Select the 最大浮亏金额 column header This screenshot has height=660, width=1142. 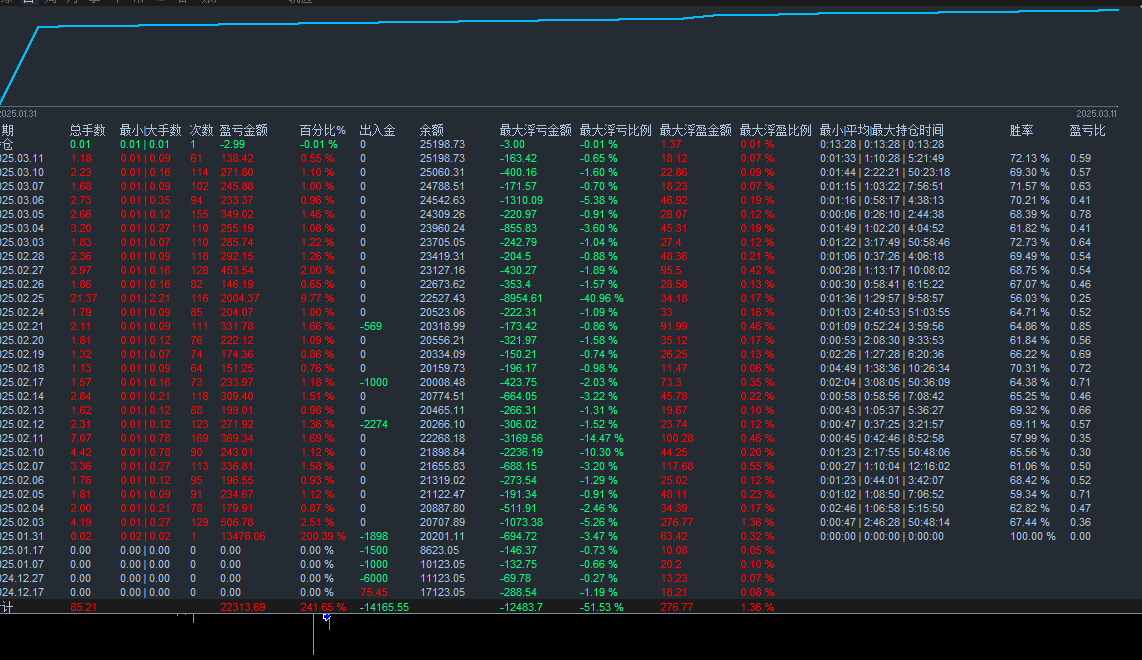pos(535,130)
